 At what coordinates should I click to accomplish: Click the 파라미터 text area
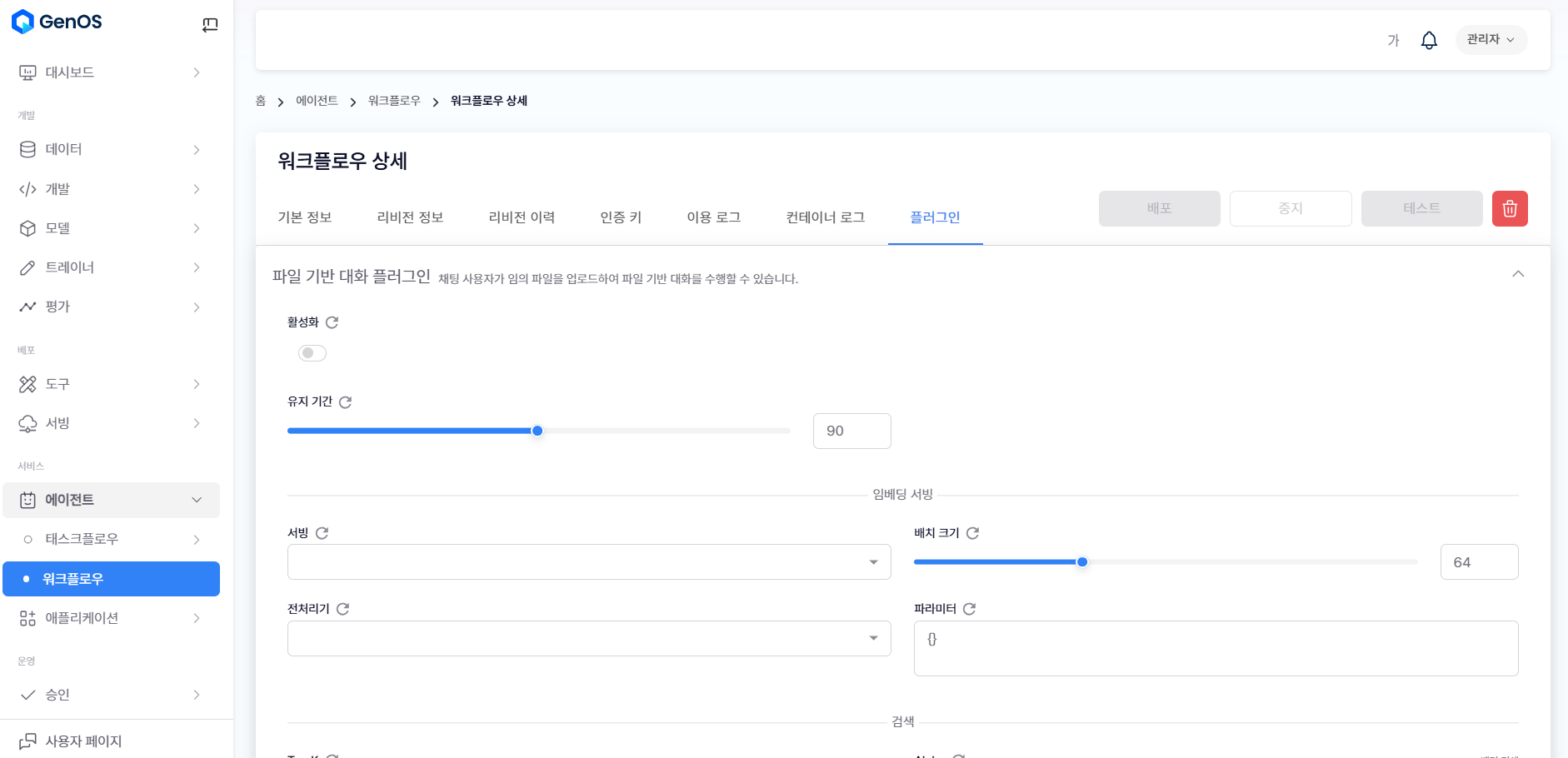[x=1215, y=648]
